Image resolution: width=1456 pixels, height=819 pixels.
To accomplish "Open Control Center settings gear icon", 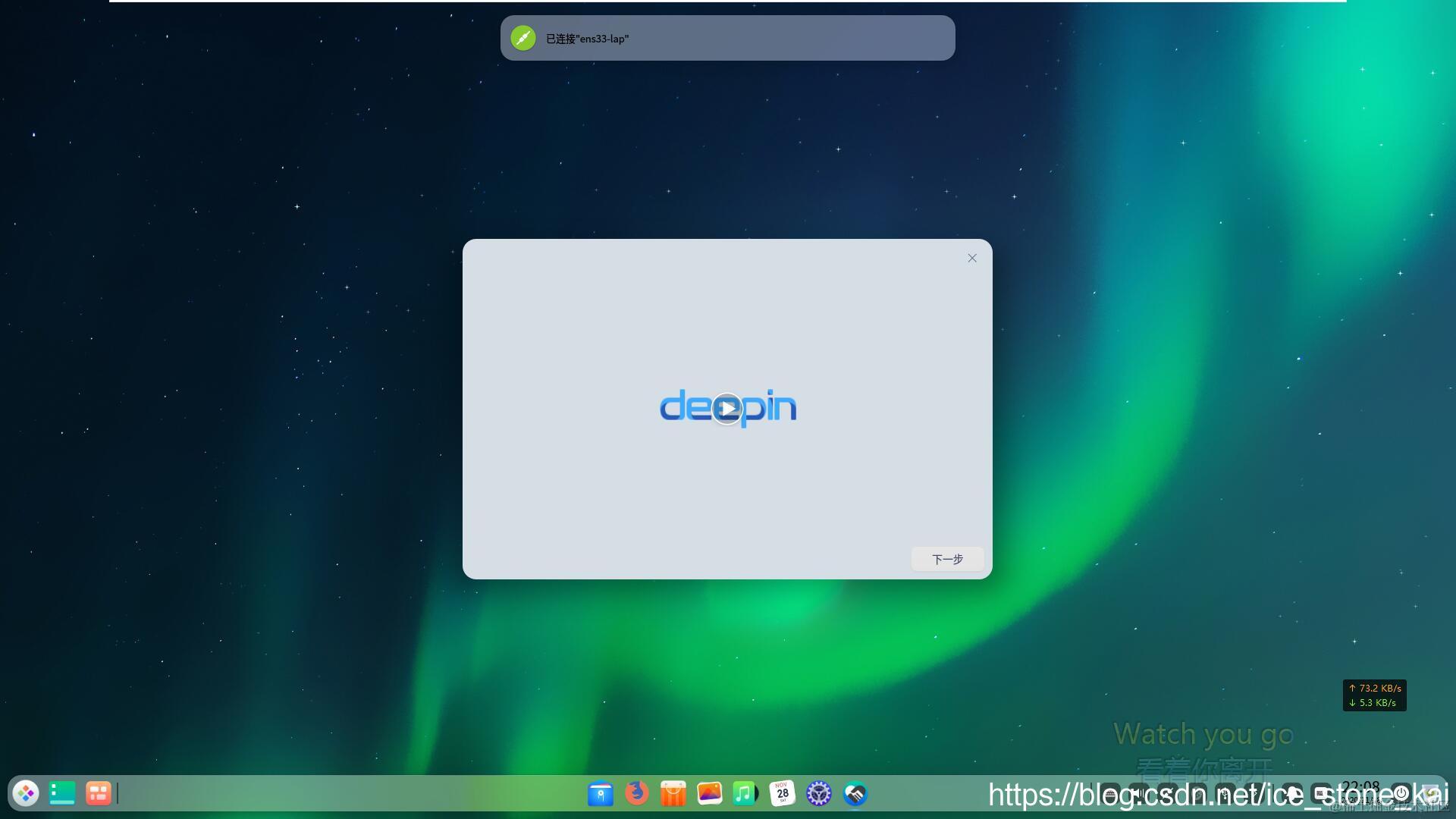I will point(819,794).
